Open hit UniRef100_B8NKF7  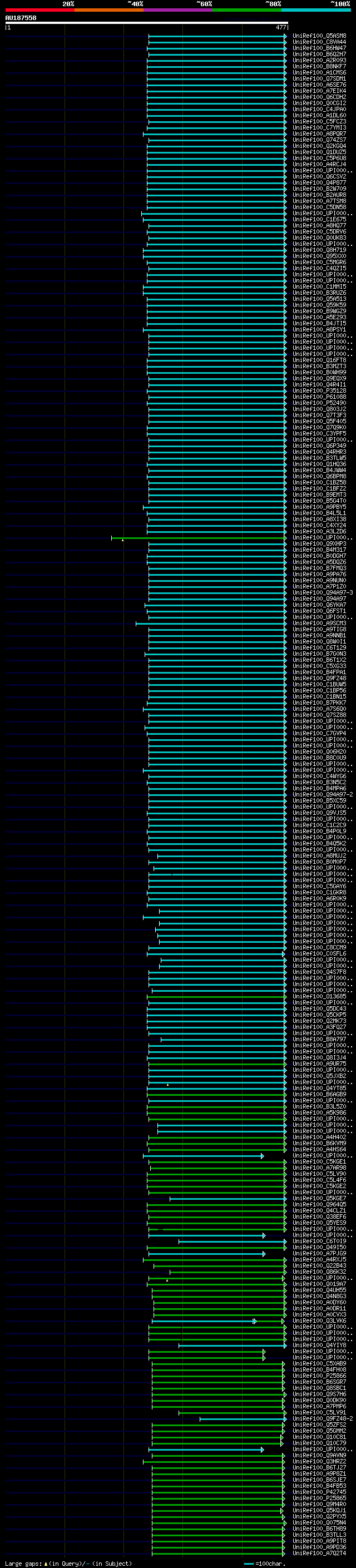pyautogui.click(x=319, y=66)
